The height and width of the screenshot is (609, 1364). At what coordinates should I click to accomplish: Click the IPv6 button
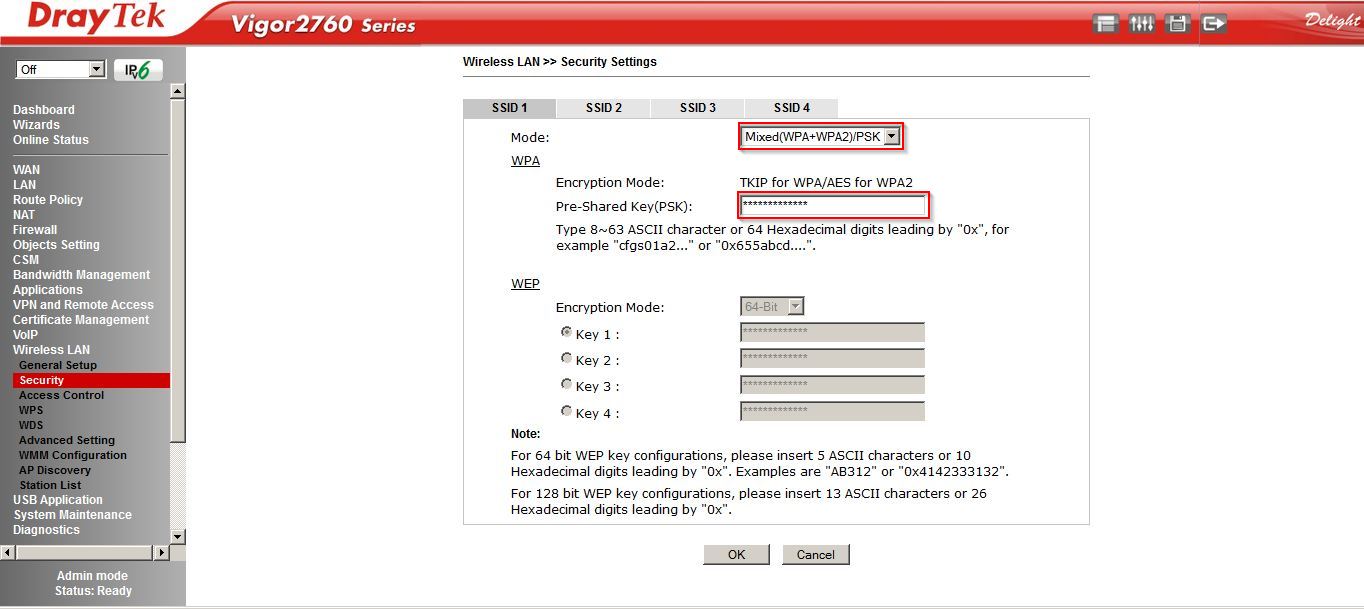point(138,70)
